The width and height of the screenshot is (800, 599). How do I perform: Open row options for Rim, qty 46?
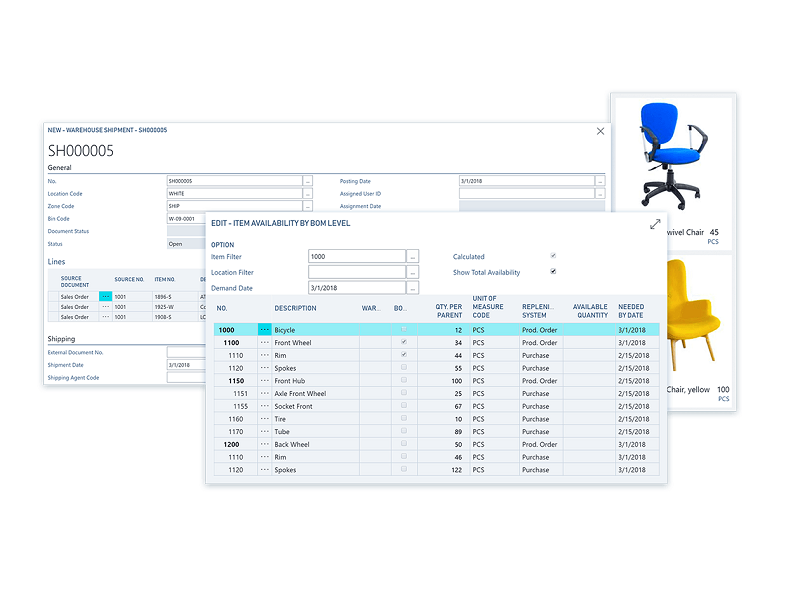[x=264, y=457]
